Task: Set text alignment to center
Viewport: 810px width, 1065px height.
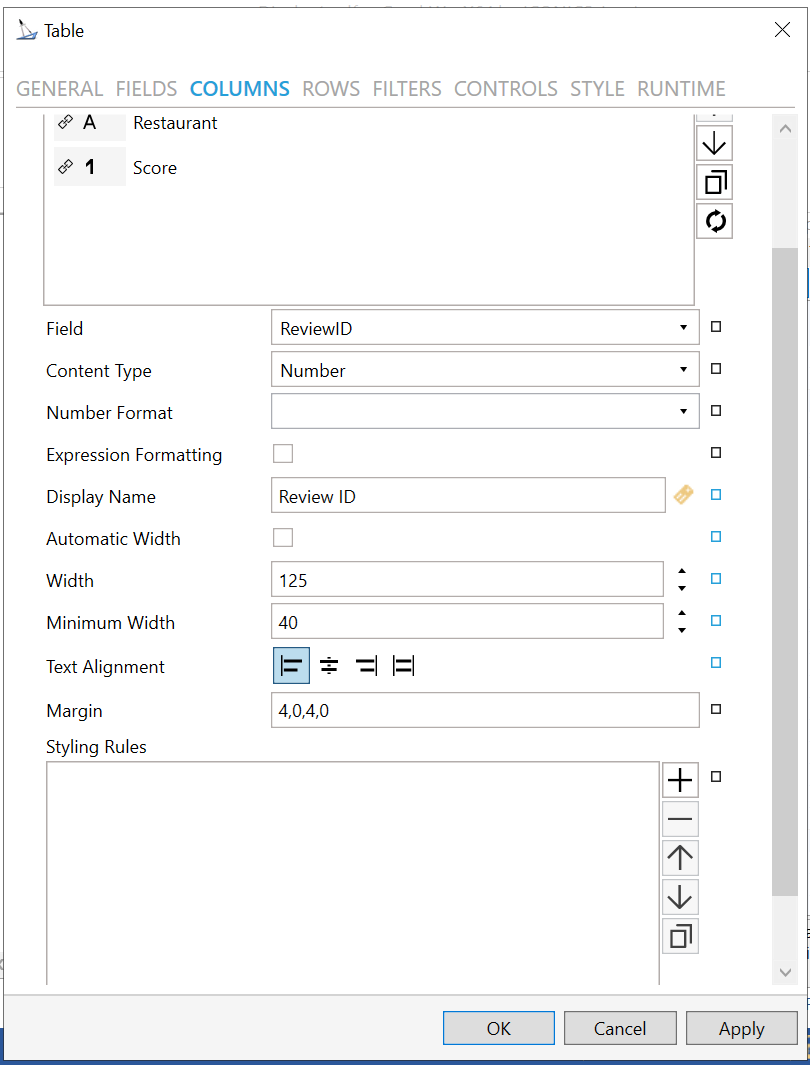Action: tap(329, 666)
